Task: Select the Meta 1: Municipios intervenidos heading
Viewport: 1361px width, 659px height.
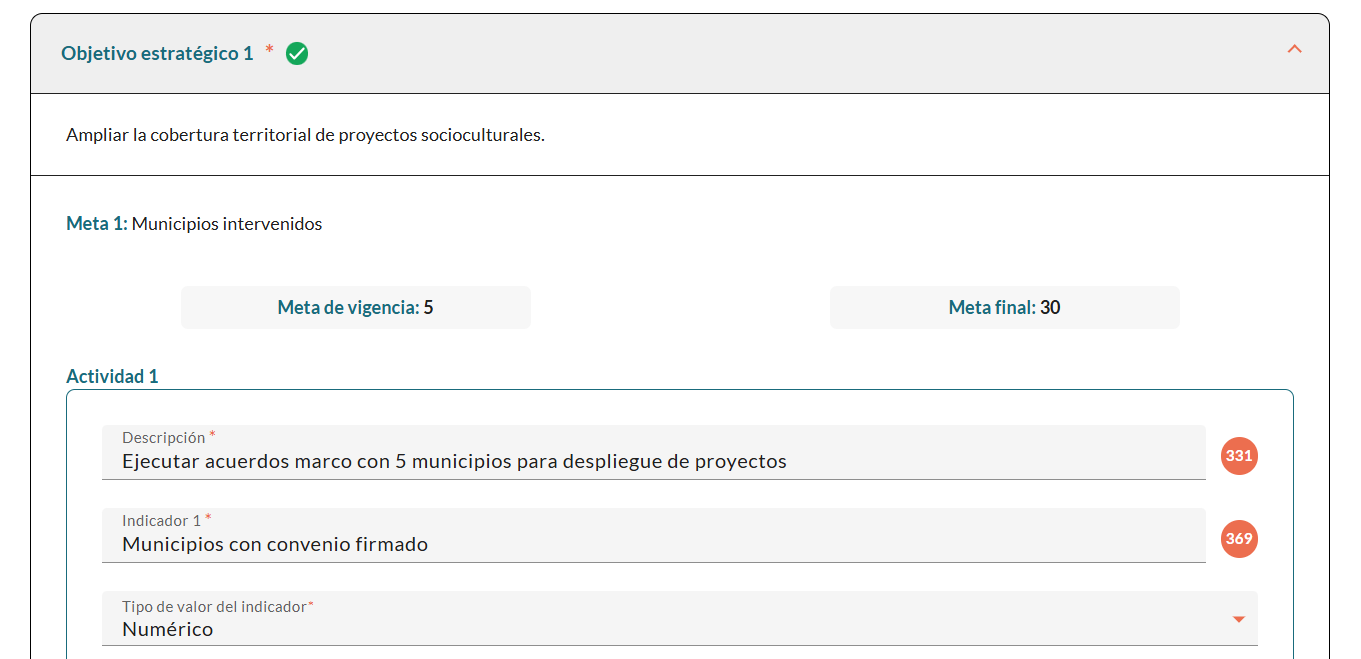Action: (x=193, y=223)
